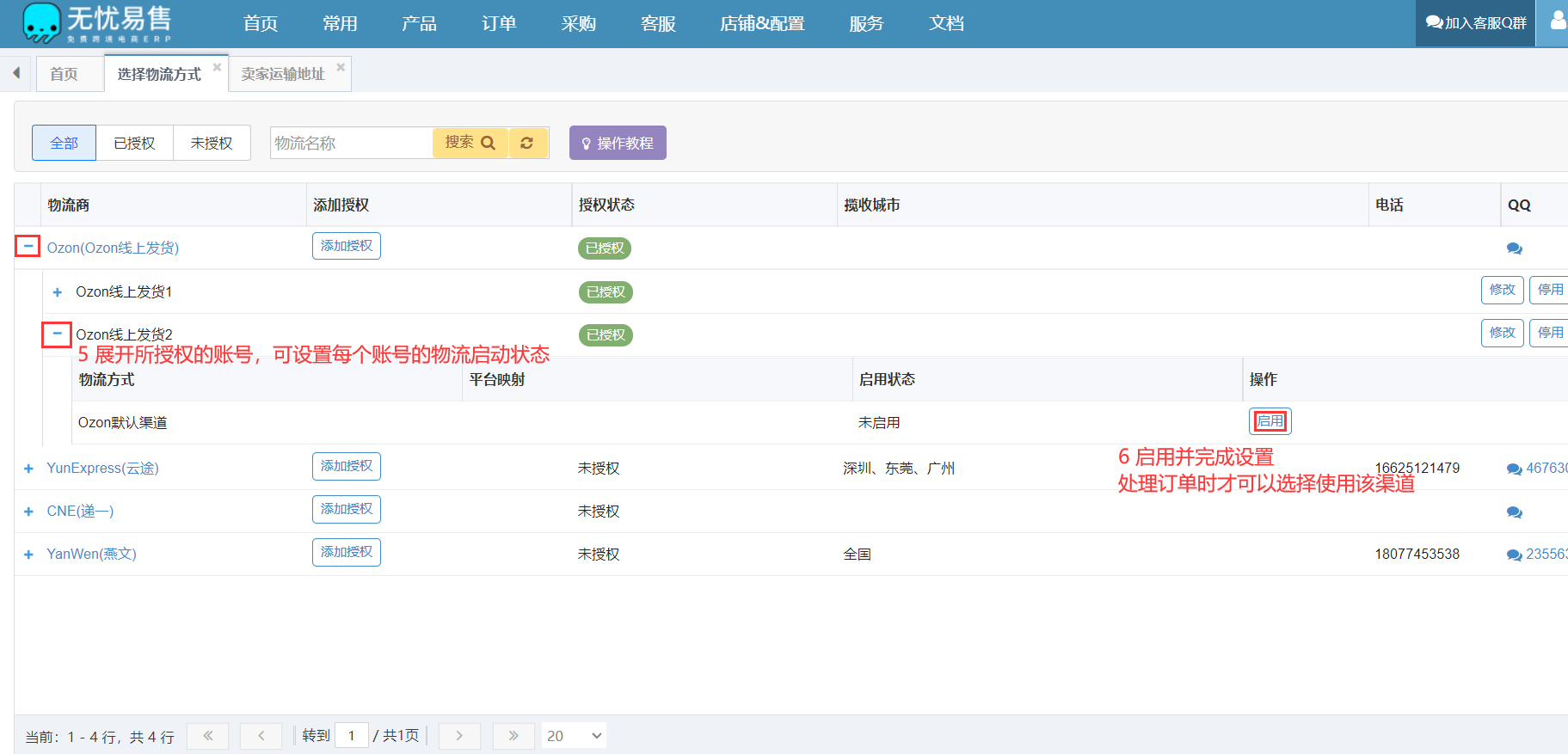
Task: Click 修改 for Ozon线上发货1
Action: (1503, 290)
